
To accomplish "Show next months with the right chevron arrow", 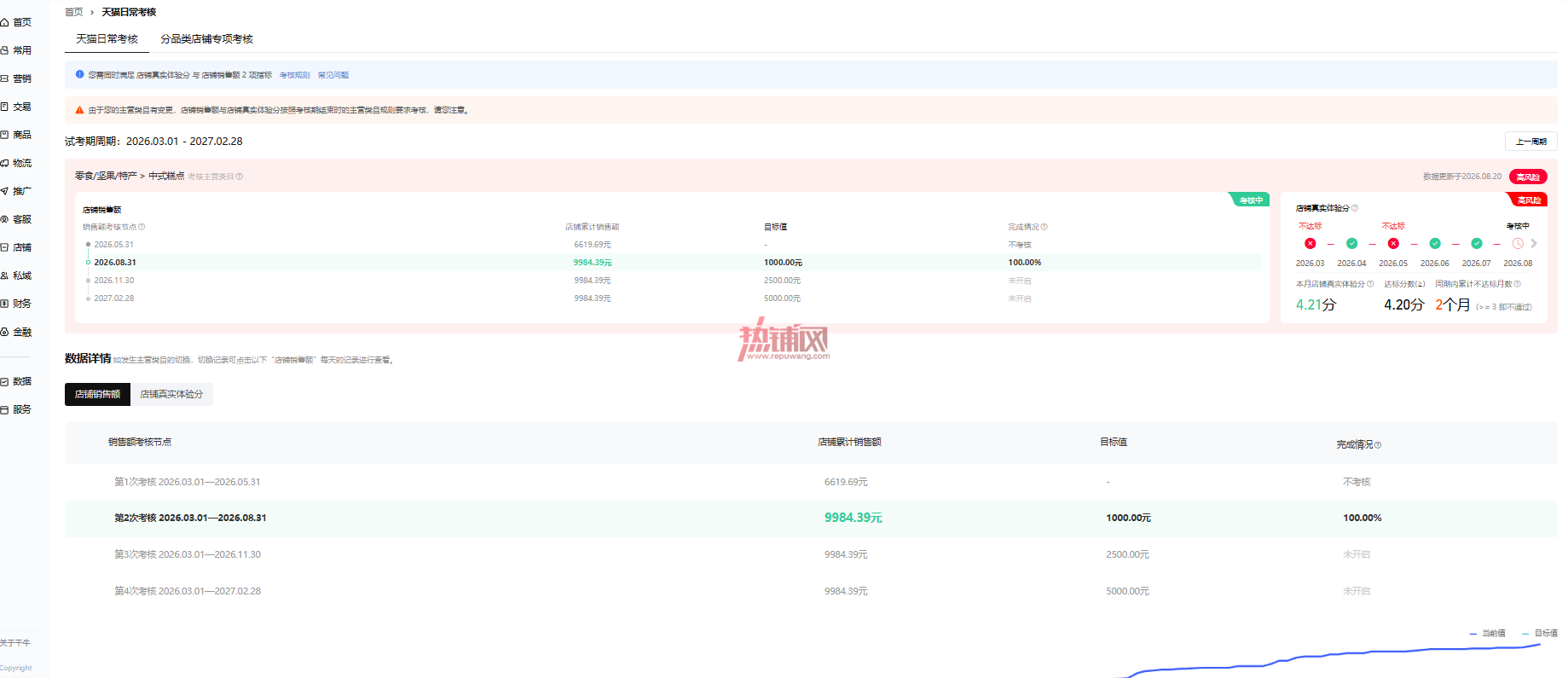I will (1534, 244).
